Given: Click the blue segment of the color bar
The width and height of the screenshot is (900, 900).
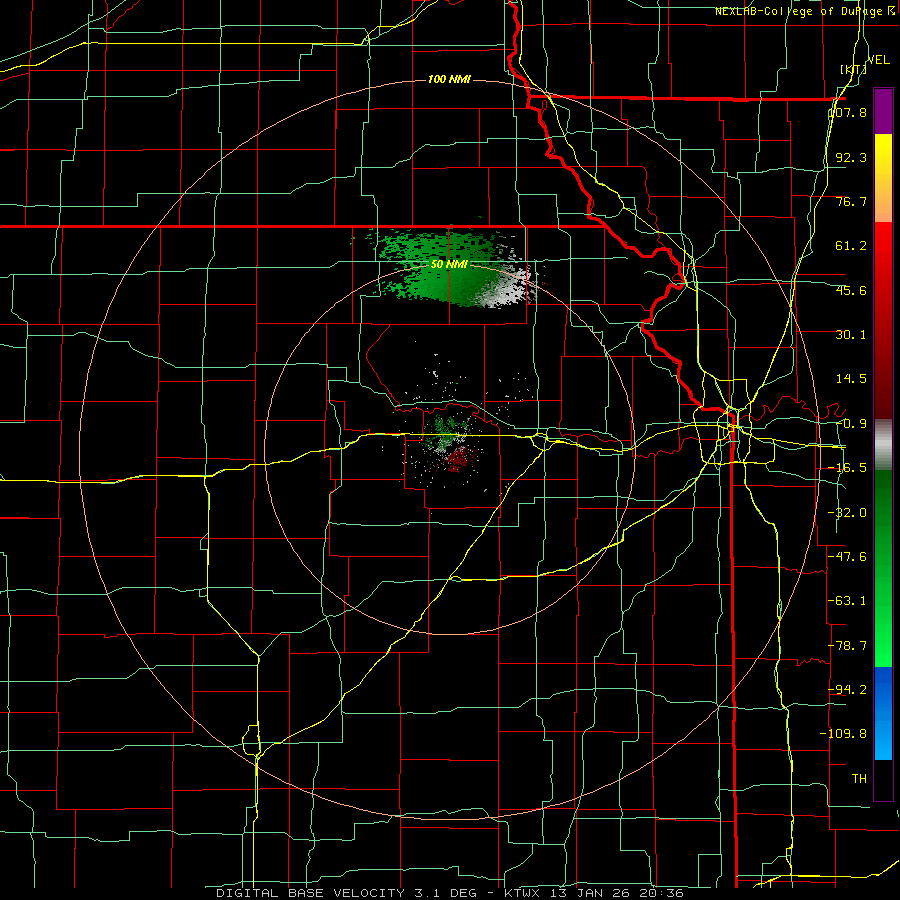Looking at the screenshot, I should point(883,713).
